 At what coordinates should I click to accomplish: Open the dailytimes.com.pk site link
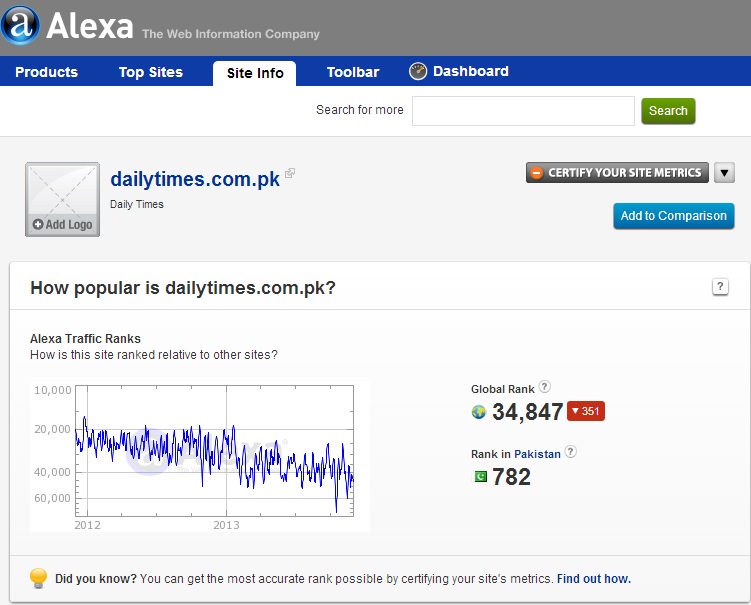[195, 179]
